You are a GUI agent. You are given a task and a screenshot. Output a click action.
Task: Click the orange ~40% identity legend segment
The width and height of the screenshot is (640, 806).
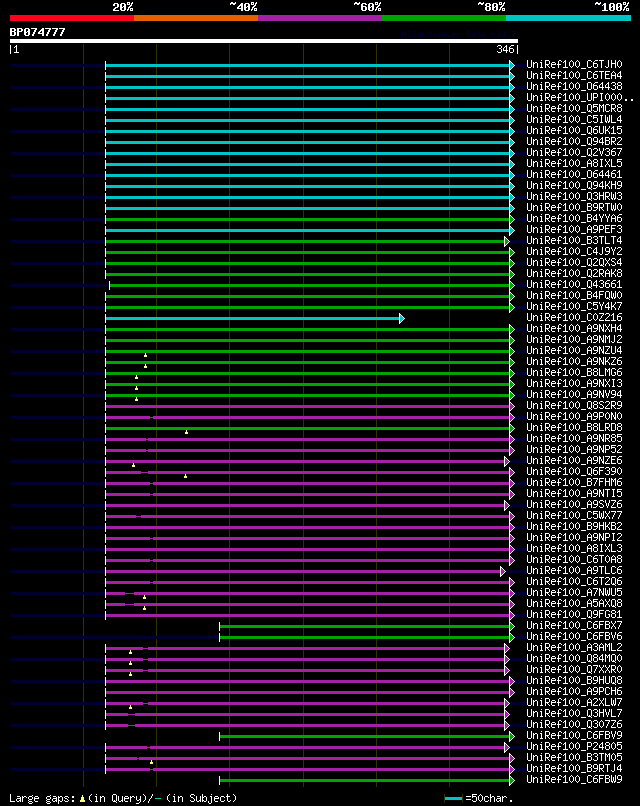(x=196, y=18)
